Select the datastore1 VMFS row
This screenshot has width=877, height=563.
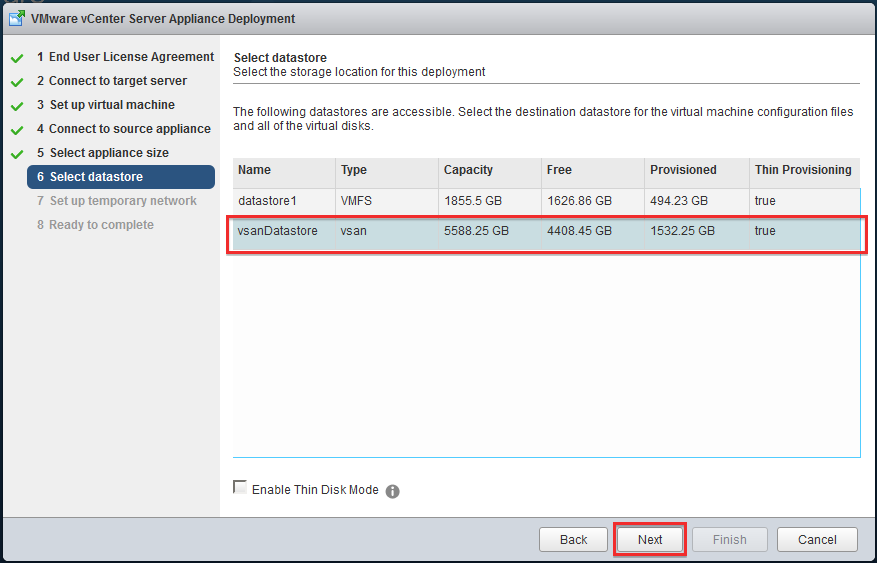[x=546, y=201]
